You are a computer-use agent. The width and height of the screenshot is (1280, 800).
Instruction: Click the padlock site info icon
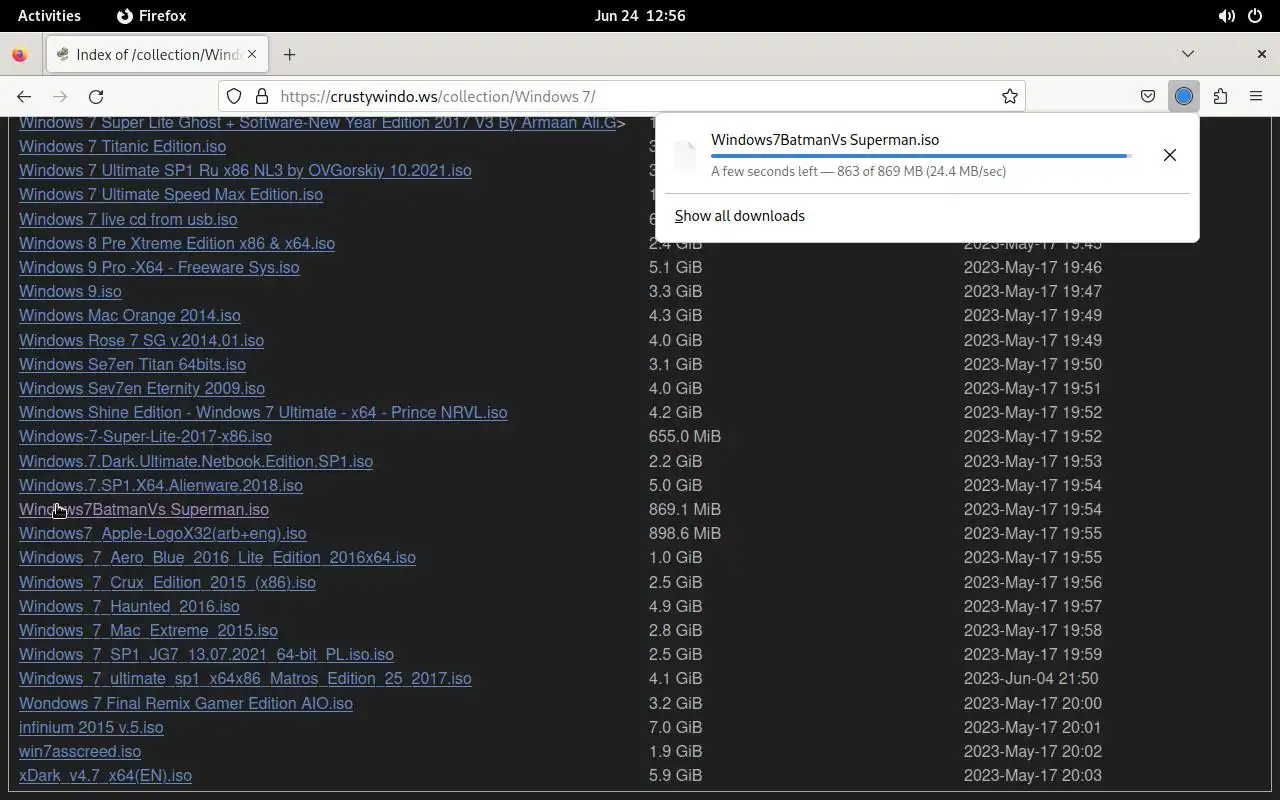click(x=262, y=96)
